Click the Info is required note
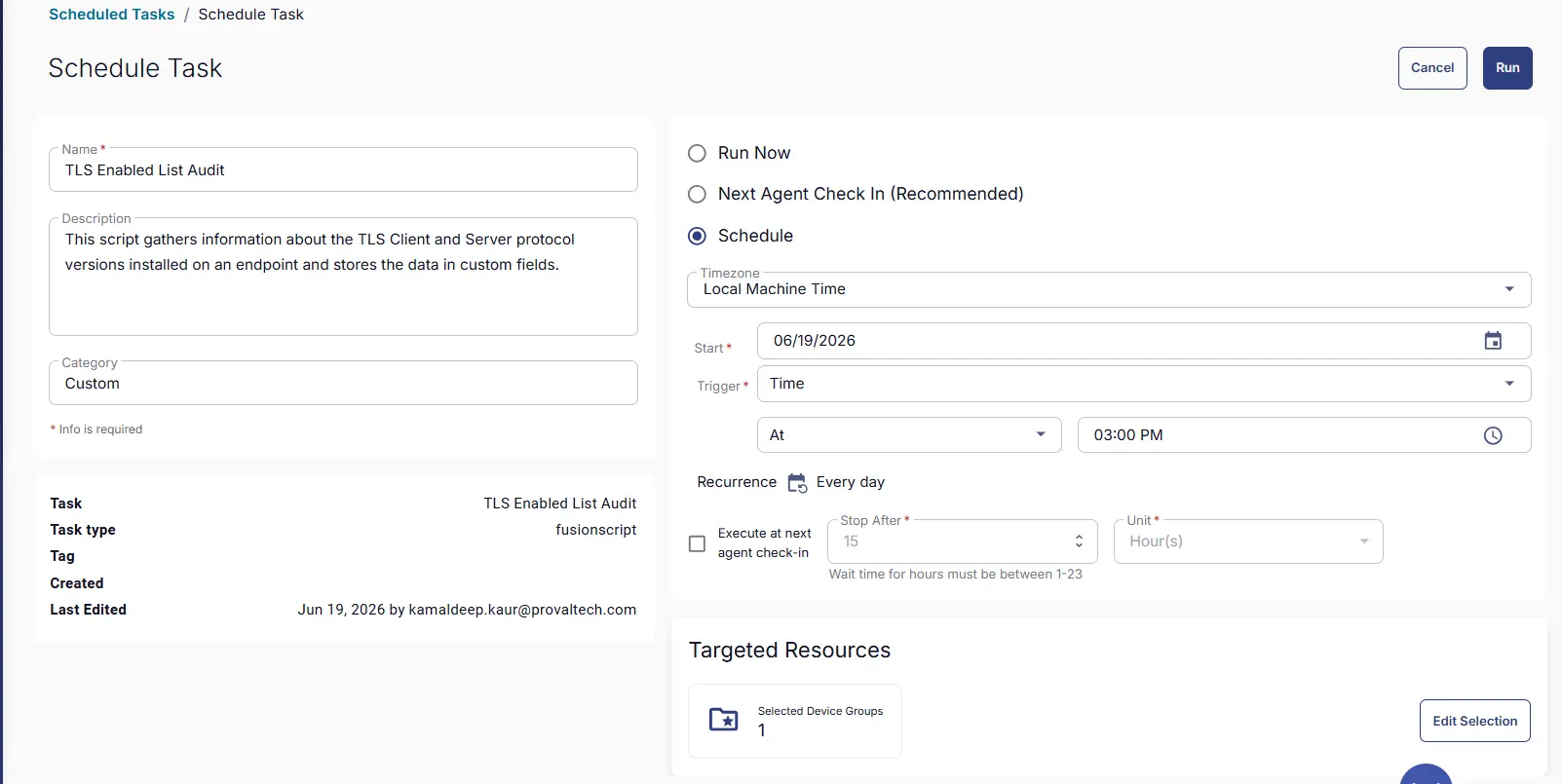Screen dimensions: 1562x784 click(96, 429)
